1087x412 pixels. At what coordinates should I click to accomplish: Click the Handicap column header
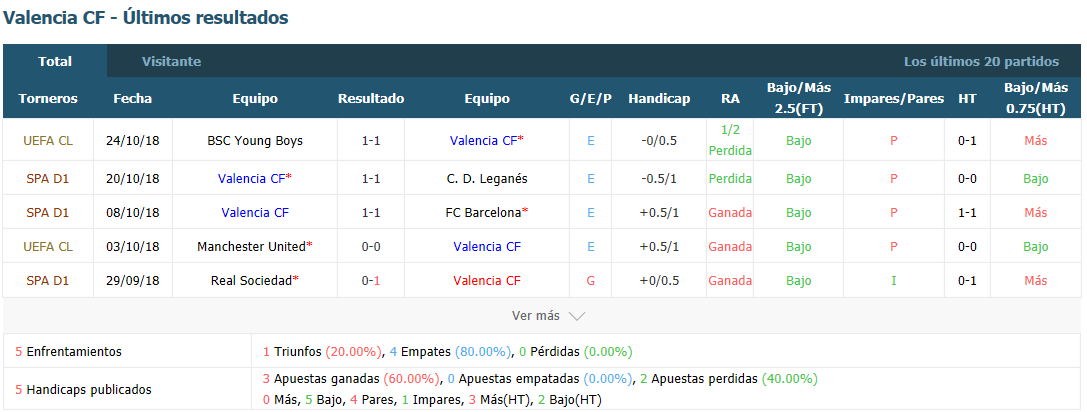659,98
